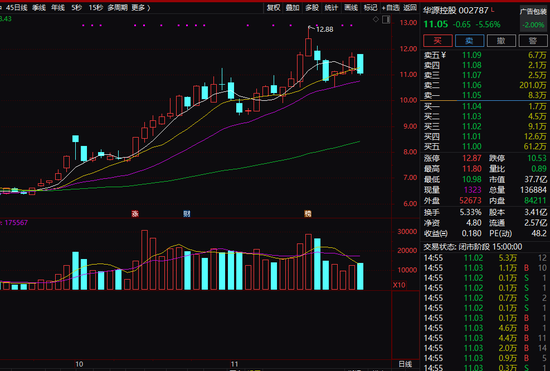Click the 涨停 limit-up price 12.87
The image size is (550, 371).
472,158
